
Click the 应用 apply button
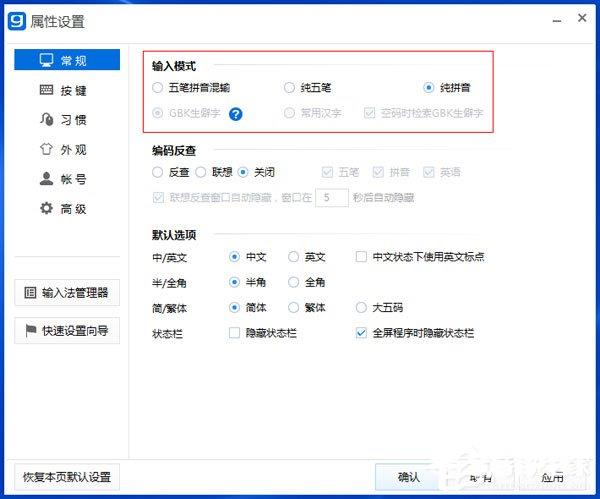tap(552, 477)
